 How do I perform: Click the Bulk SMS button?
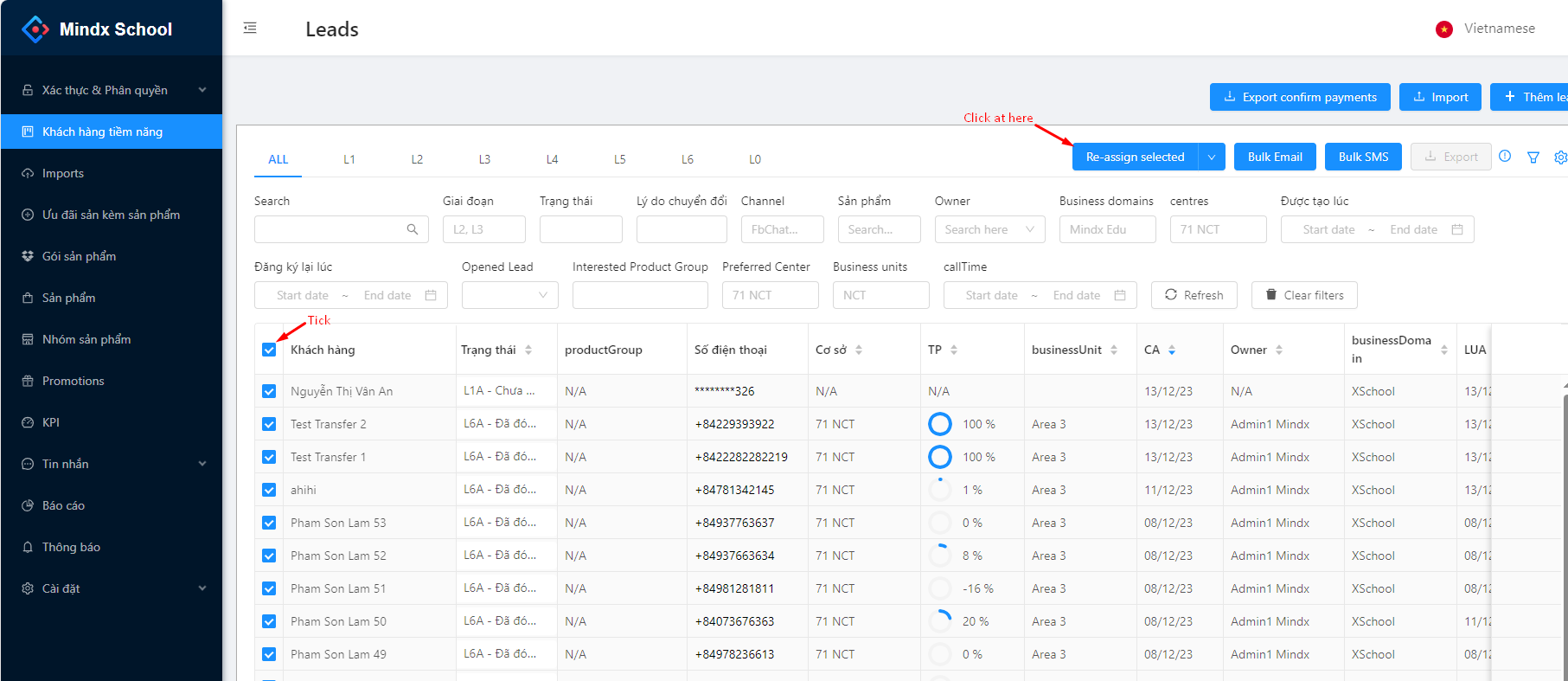(1364, 157)
